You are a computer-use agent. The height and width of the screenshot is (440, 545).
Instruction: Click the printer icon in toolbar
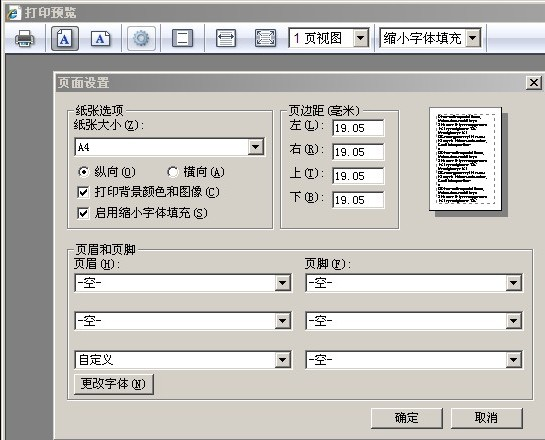click(x=24, y=38)
